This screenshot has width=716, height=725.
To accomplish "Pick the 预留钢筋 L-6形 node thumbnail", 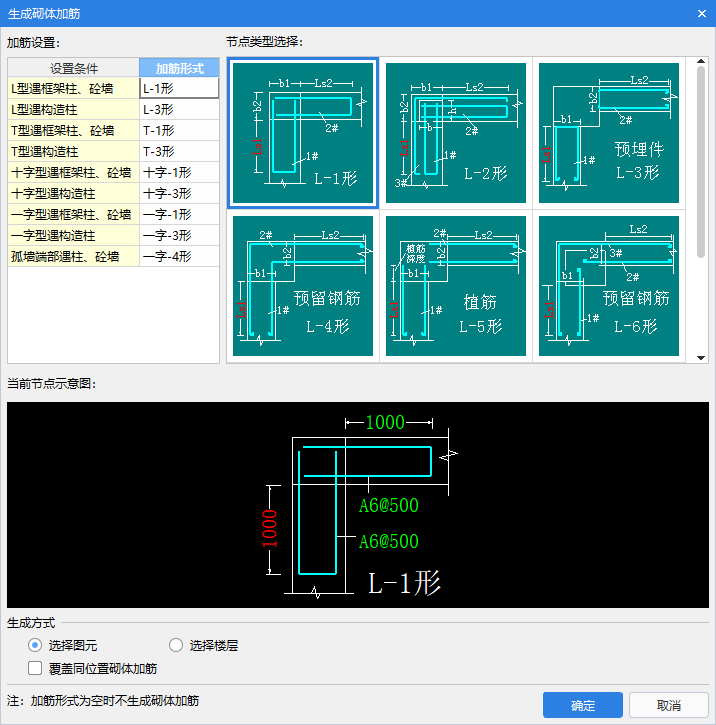I will 609,286.
